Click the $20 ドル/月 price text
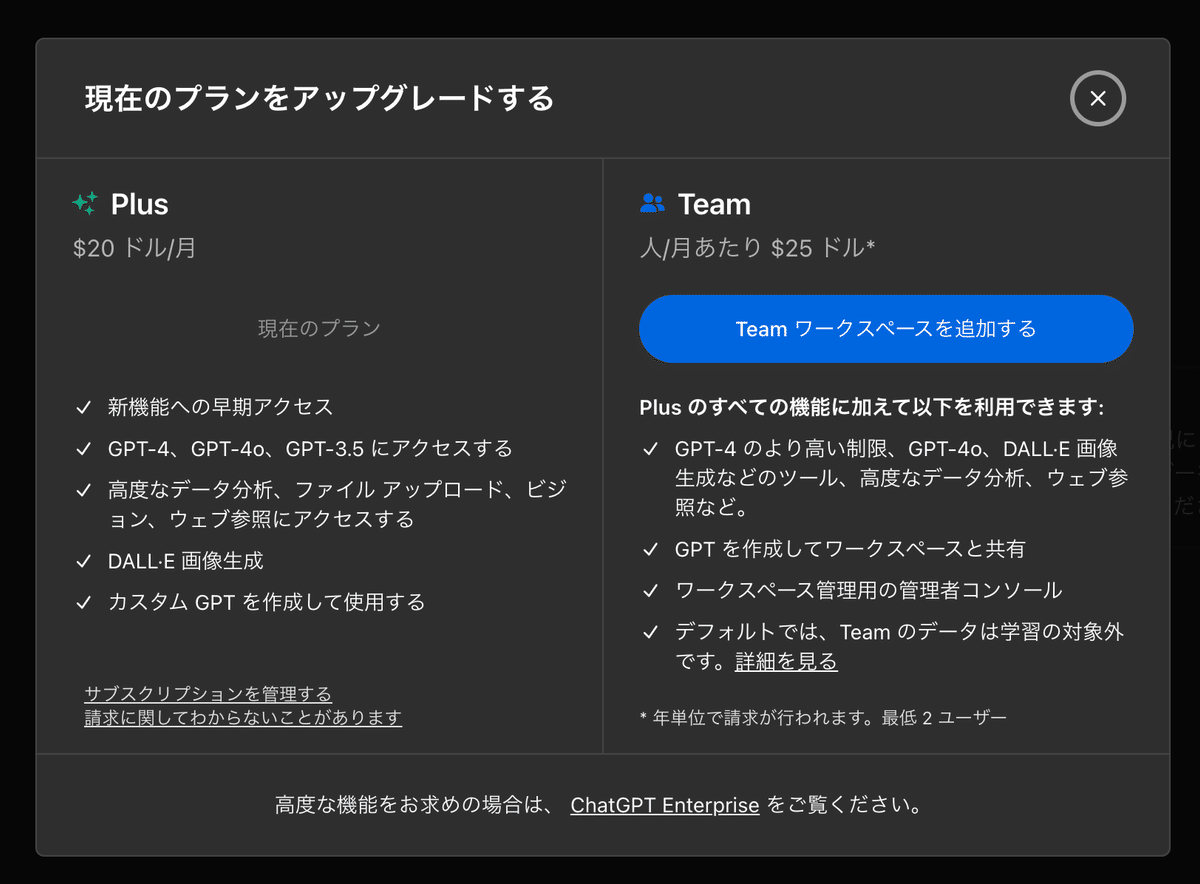 click(134, 248)
